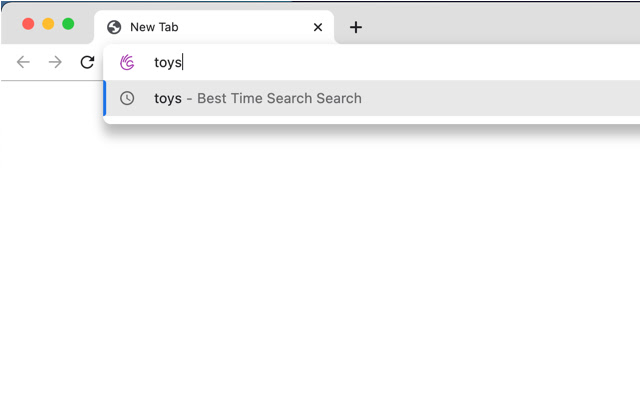Open a new tab with plus button
Image resolution: width=640 pixels, height=400 pixels.
(x=355, y=27)
